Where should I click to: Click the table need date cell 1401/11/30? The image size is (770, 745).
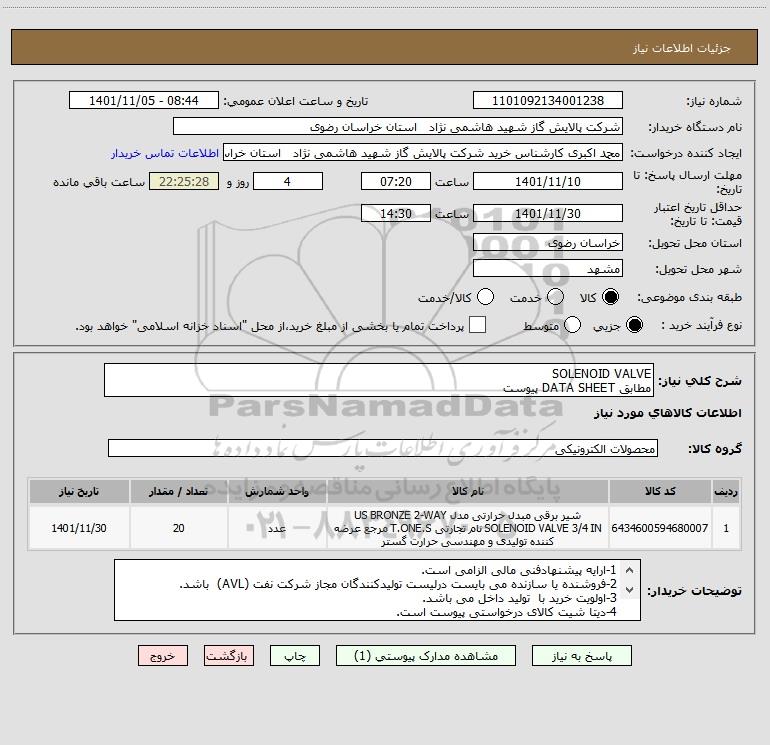(x=79, y=528)
